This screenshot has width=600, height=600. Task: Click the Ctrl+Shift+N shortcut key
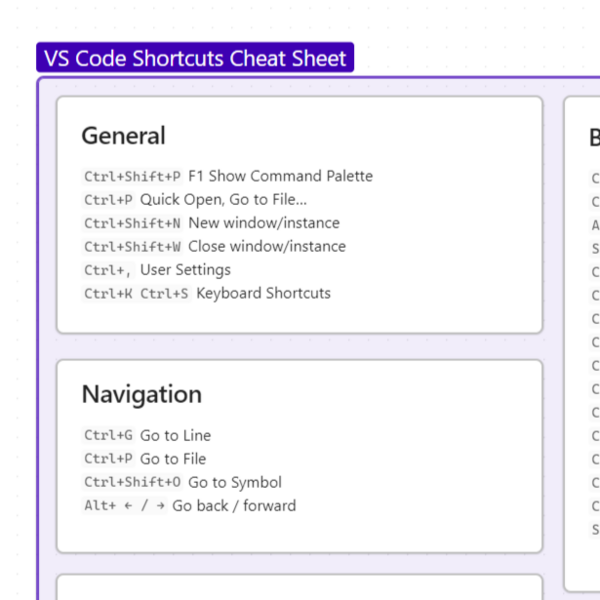(133, 224)
